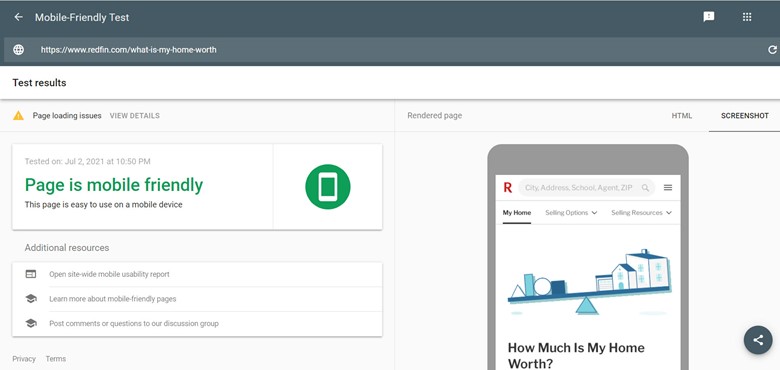Image resolution: width=780 pixels, height=370 pixels.
Task: Click the globe icon beside the URL
Action: pyautogui.click(x=18, y=50)
